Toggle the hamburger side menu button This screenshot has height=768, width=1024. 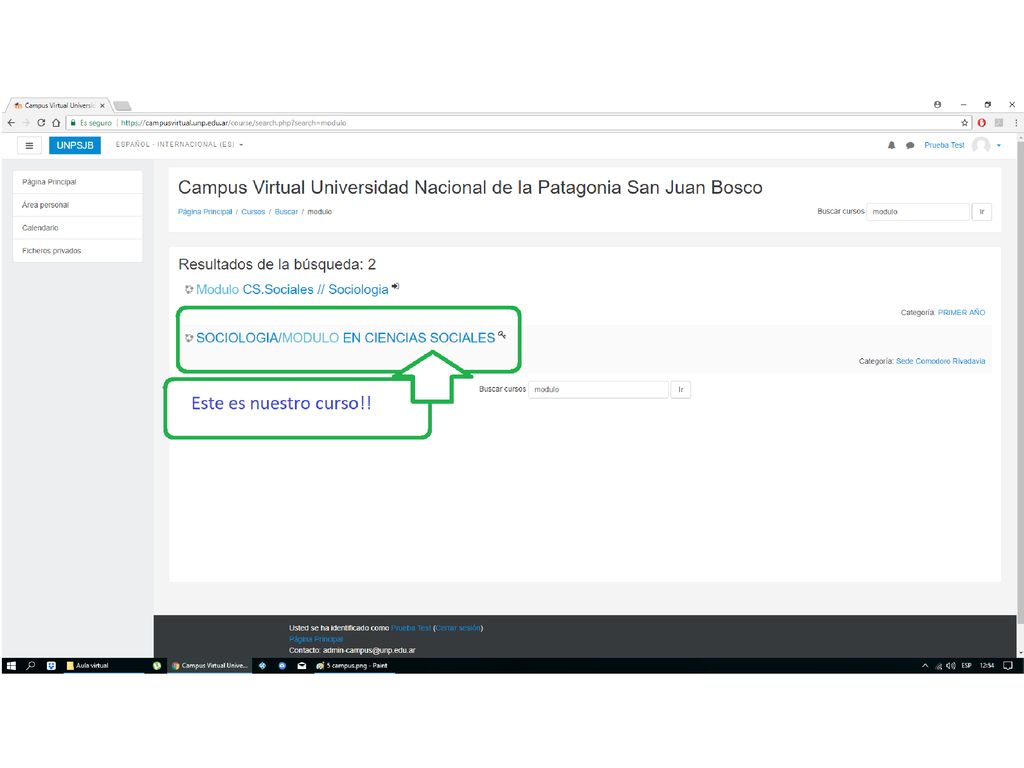(29, 146)
